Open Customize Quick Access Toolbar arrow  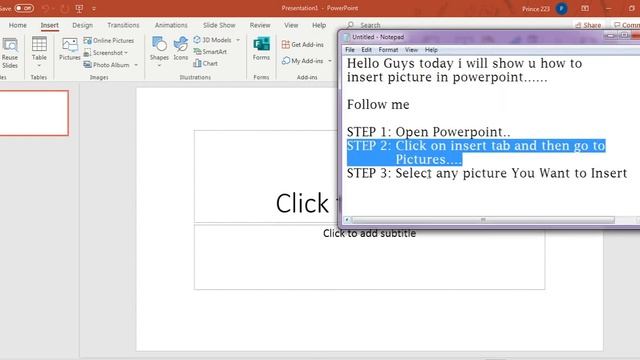pyautogui.click(x=94, y=9)
